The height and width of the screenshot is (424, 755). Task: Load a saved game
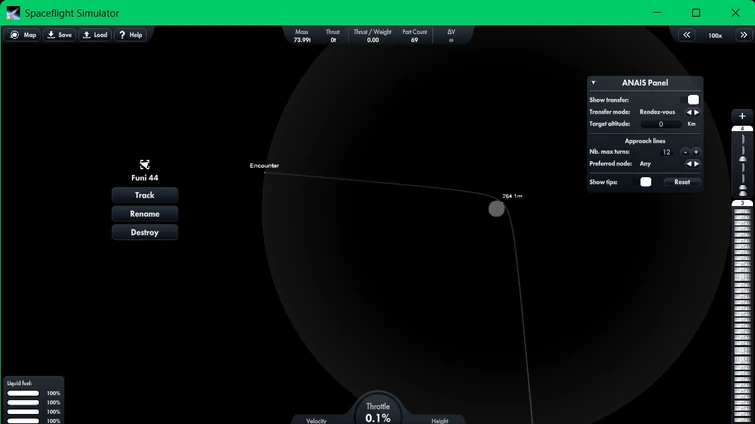point(95,35)
